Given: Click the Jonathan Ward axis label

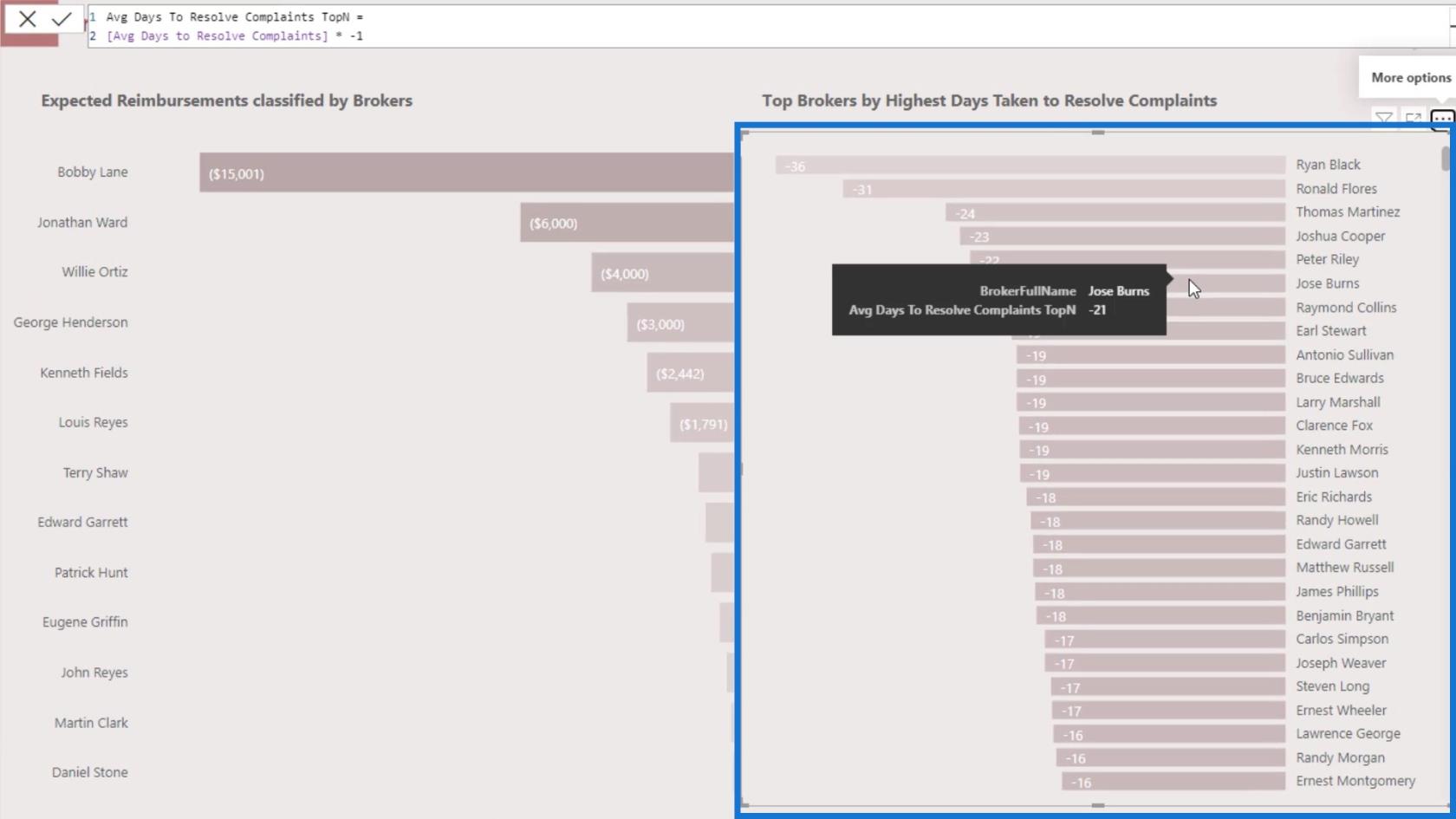Looking at the screenshot, I should click(82, 223).
